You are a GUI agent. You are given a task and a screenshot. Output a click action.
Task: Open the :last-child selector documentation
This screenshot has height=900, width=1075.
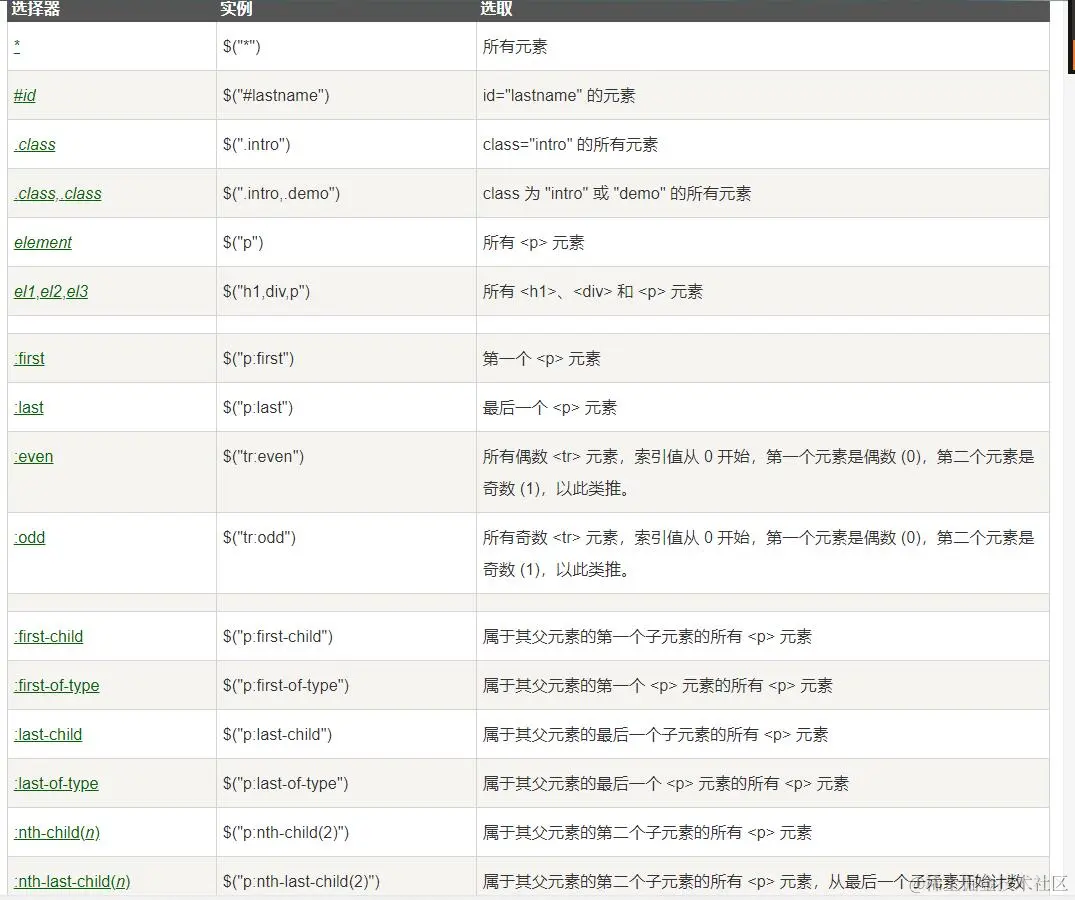point(47,734)
